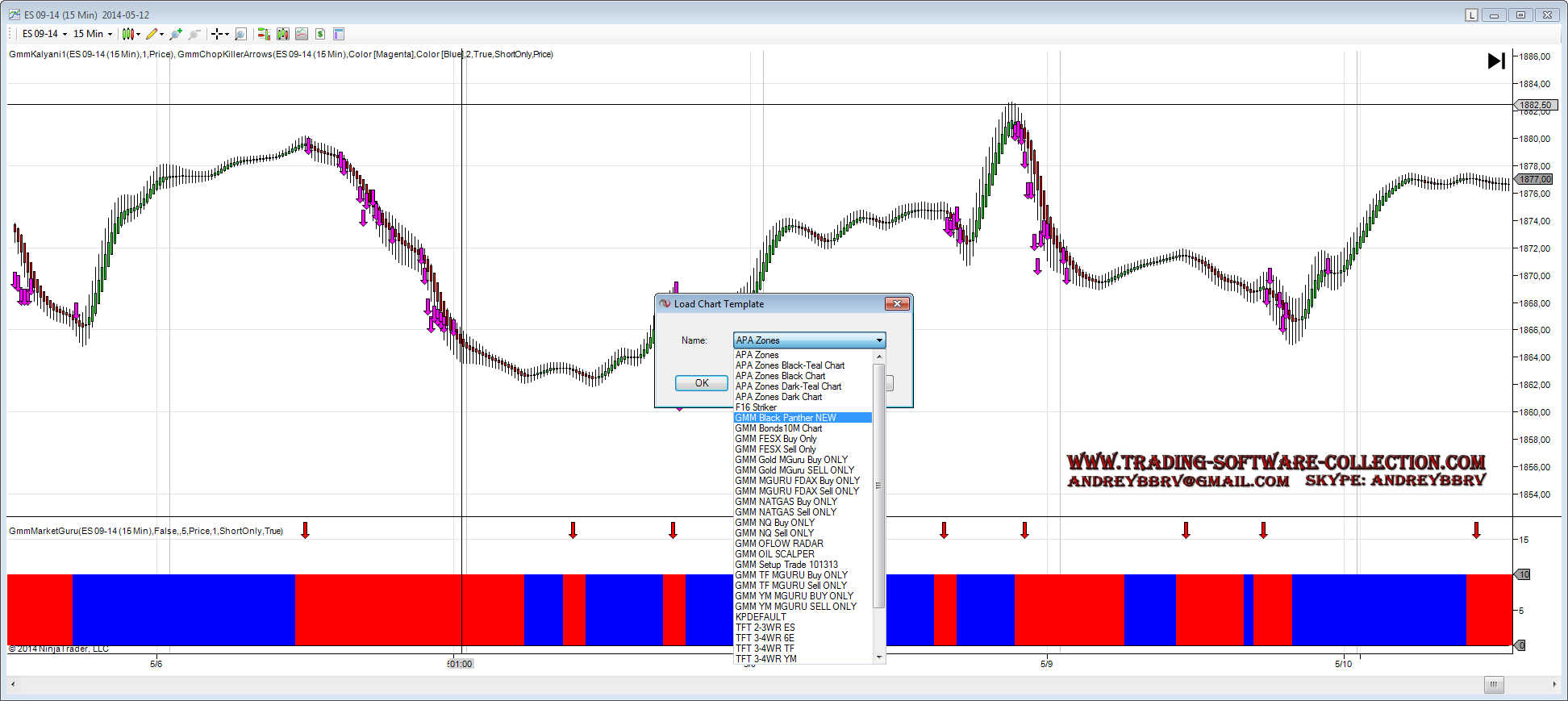
Task: Close the Load Chart Template dialog
Action: click(897, 304)
